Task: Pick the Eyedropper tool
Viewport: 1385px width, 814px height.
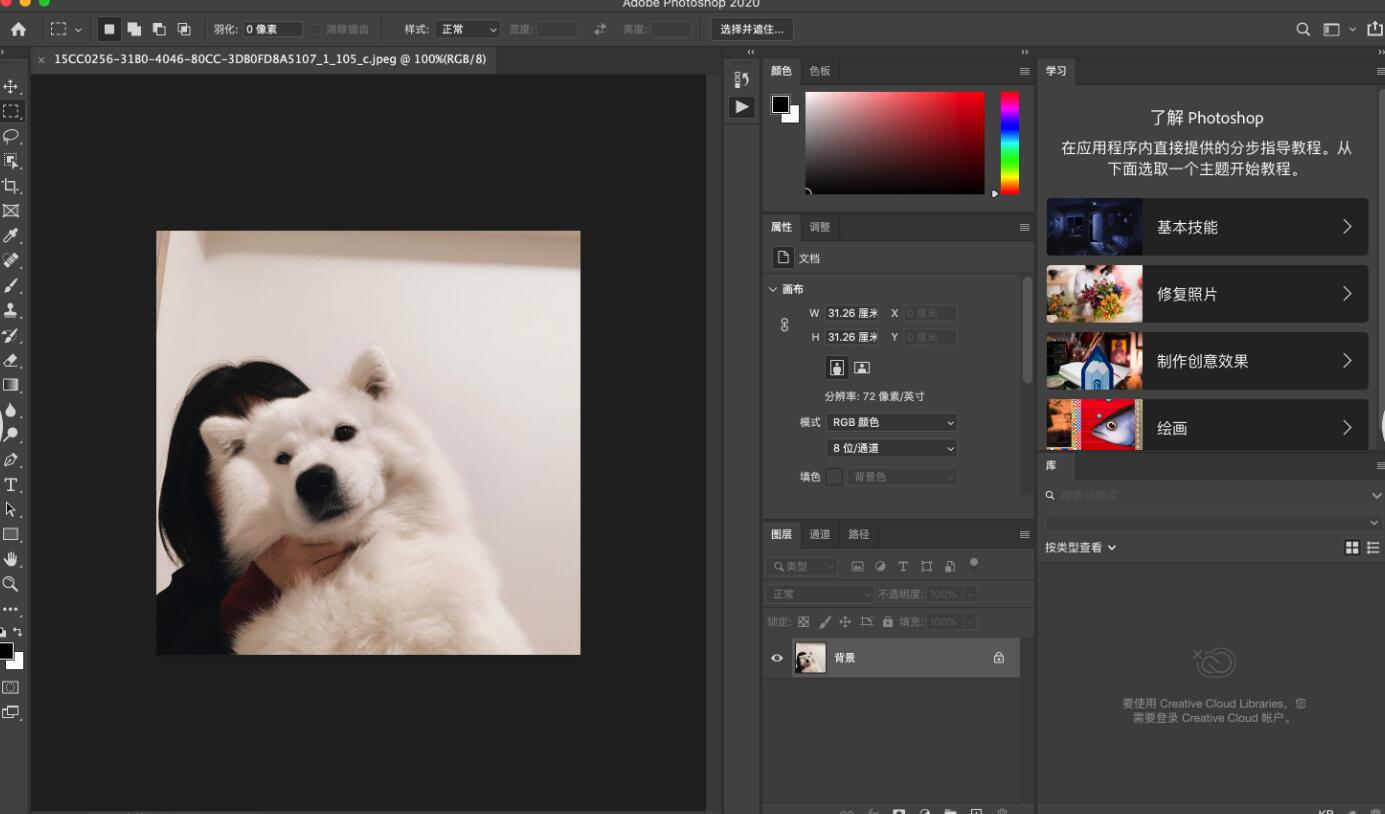Action: [11, 236]
